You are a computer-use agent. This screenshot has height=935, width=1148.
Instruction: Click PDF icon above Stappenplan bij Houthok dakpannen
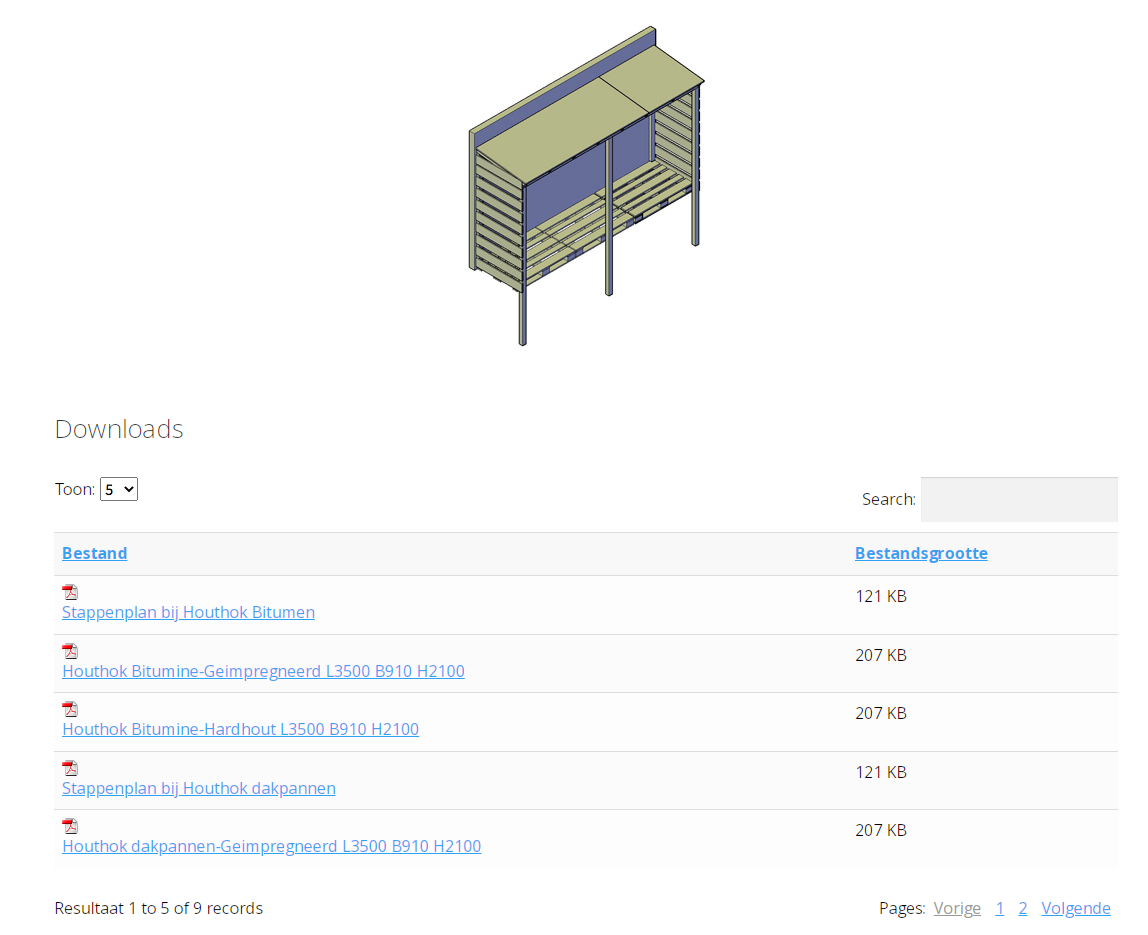[70, 768]
